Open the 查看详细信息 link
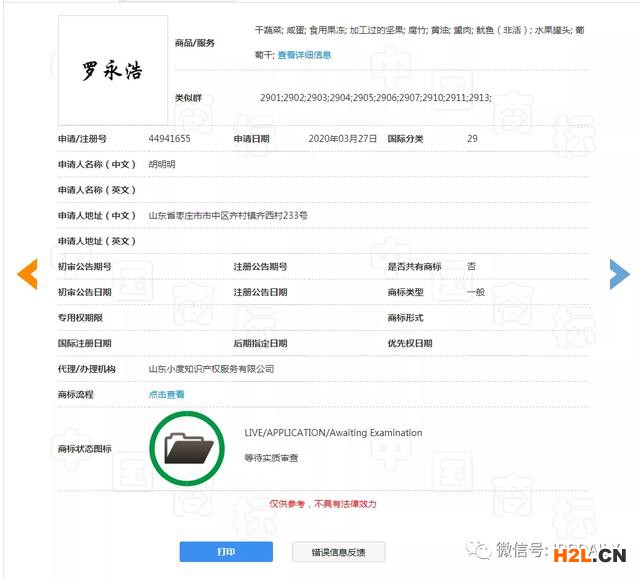 coord(304,55)
